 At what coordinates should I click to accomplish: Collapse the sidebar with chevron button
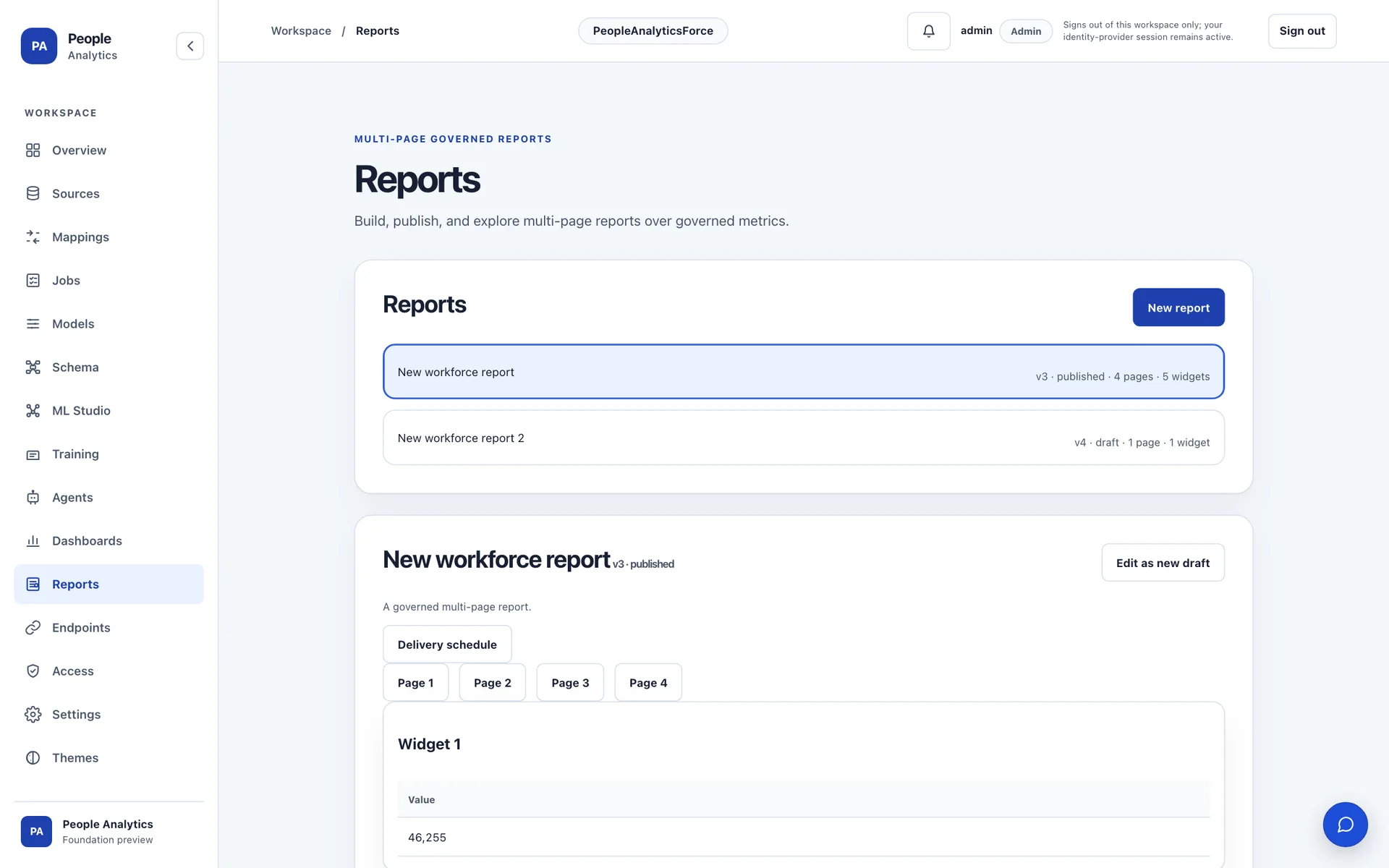tap(190, 46)
